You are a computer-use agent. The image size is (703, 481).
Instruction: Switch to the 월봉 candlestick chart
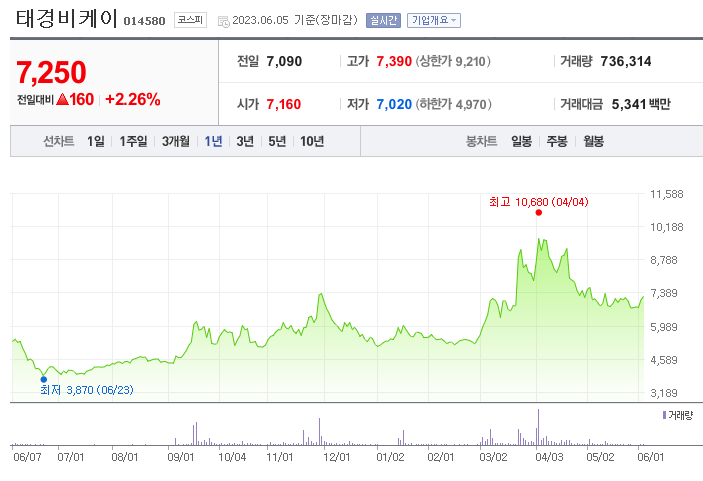coord(593,142)
